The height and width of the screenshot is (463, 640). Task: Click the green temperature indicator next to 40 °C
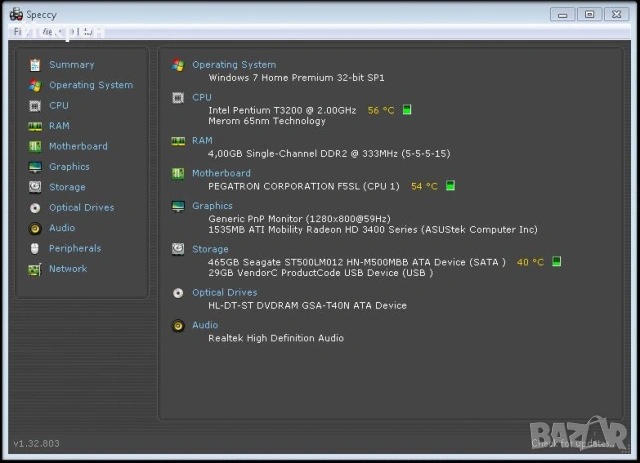click(556, 261)
